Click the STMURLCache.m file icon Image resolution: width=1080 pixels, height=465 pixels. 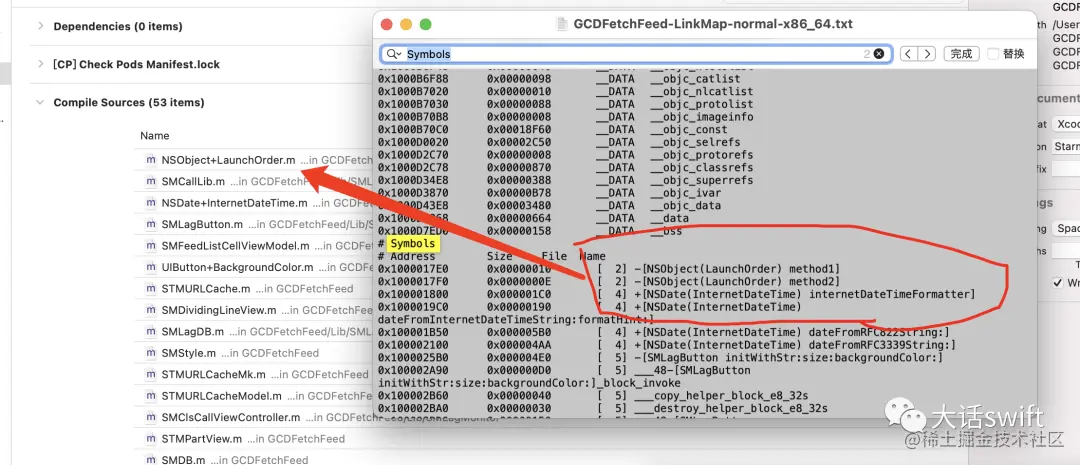click(151, 289)
